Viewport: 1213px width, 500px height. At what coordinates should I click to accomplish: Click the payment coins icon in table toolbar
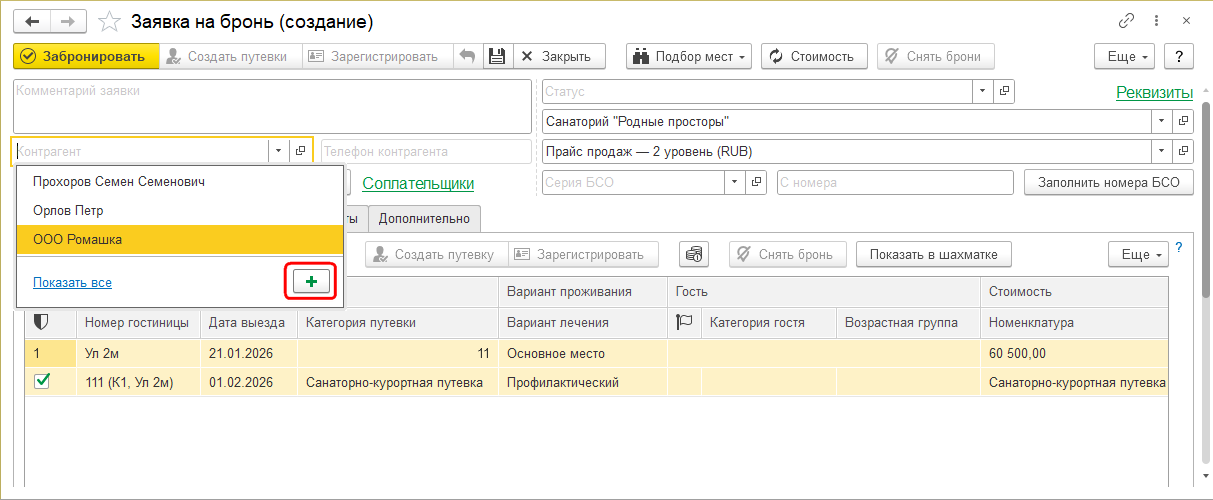[x=694, y=254]
